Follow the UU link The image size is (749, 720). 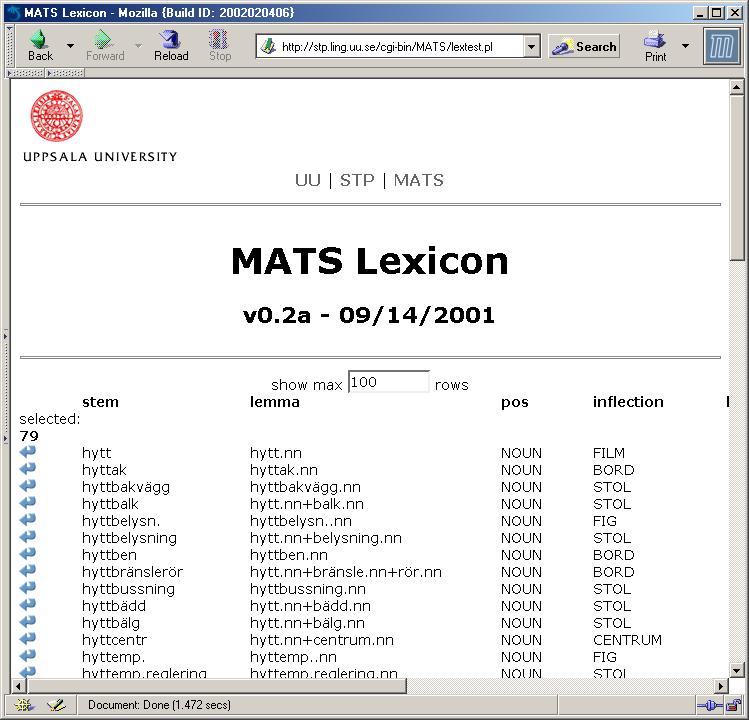point(308,180)
